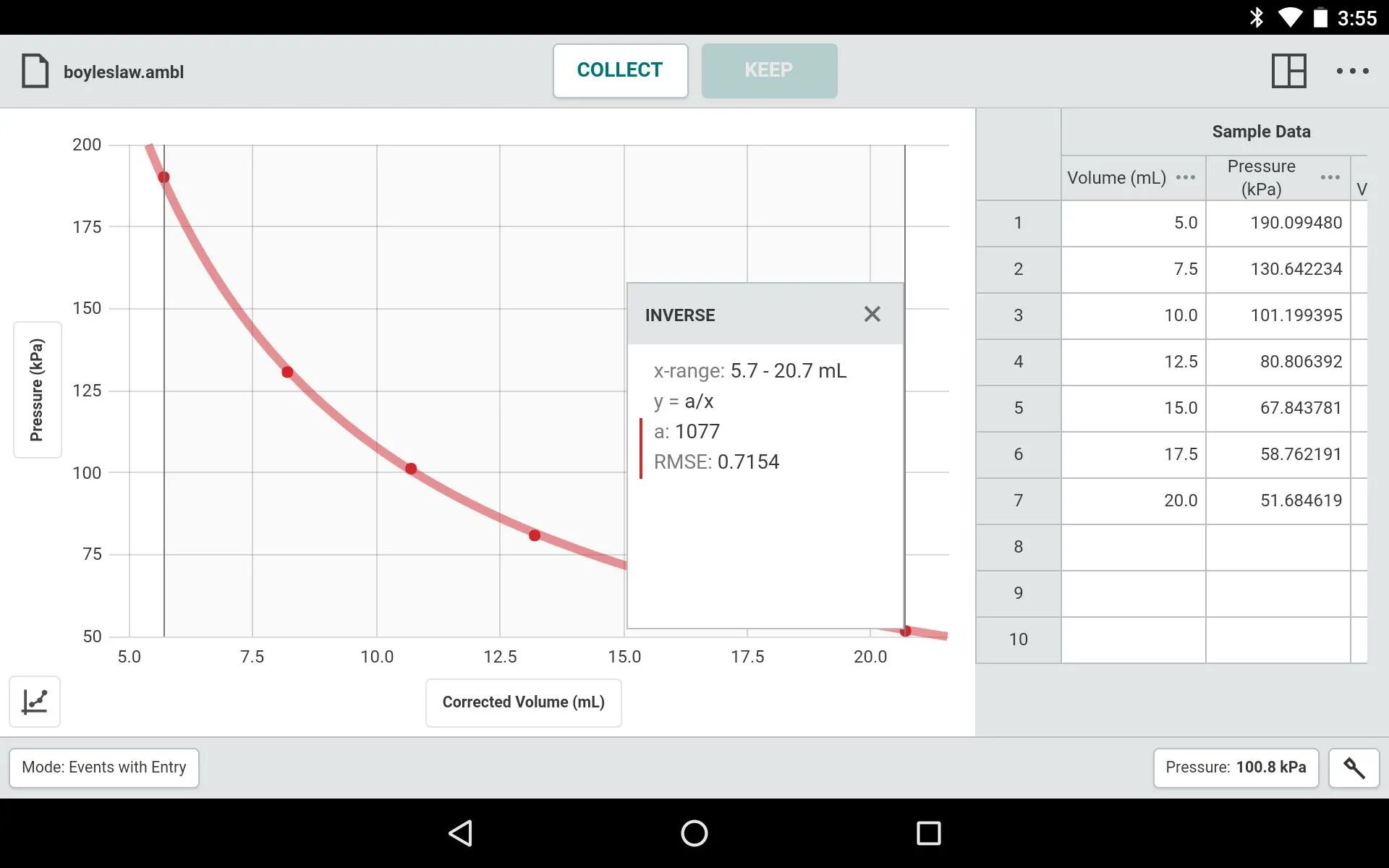Image resolution: width=1389 pixels, height=868 pixels.
Task: Tap the Android home circle button
Action: (x=694, y=833)
